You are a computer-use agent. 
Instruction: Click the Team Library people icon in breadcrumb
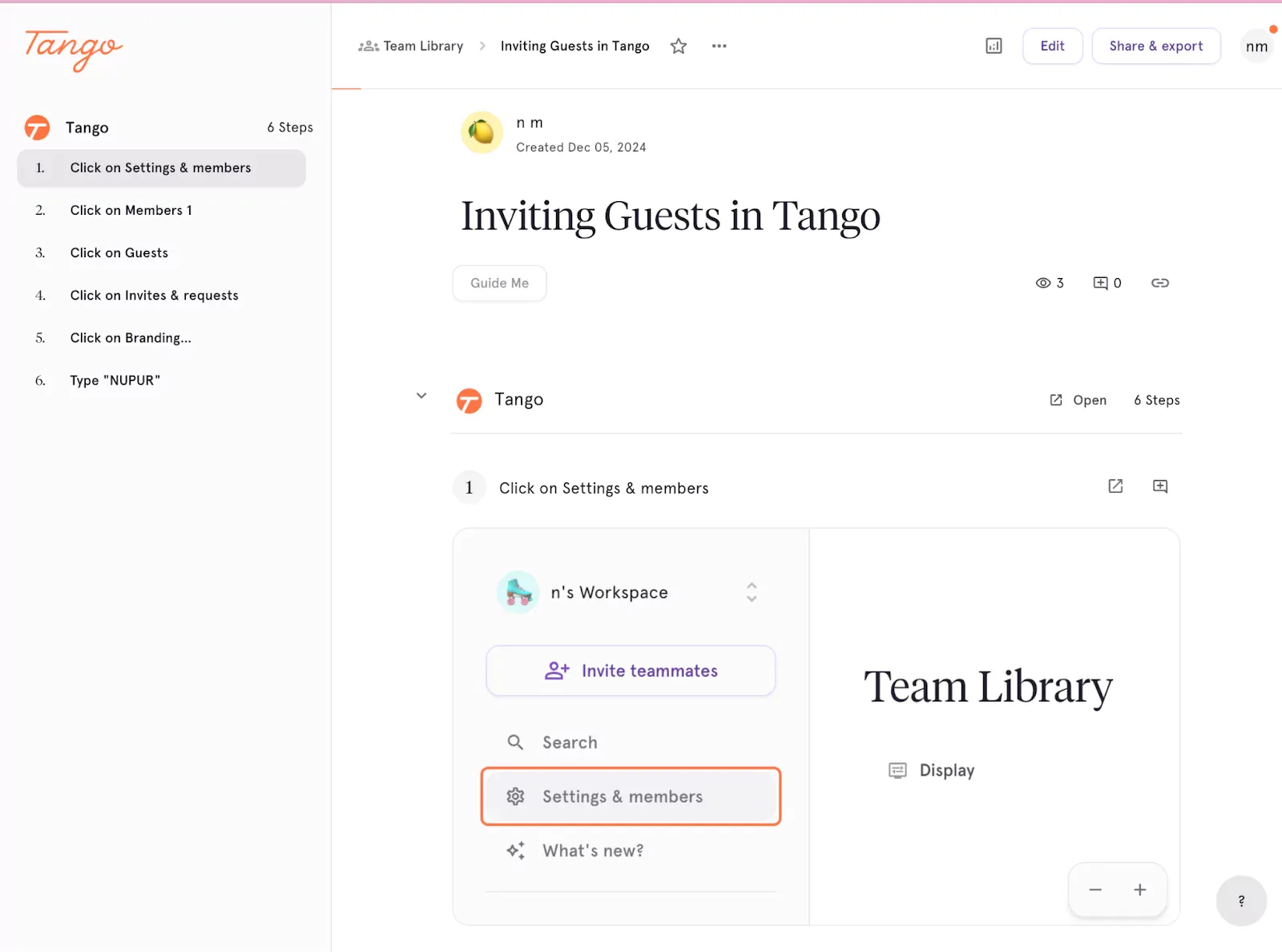pos(369,46)
